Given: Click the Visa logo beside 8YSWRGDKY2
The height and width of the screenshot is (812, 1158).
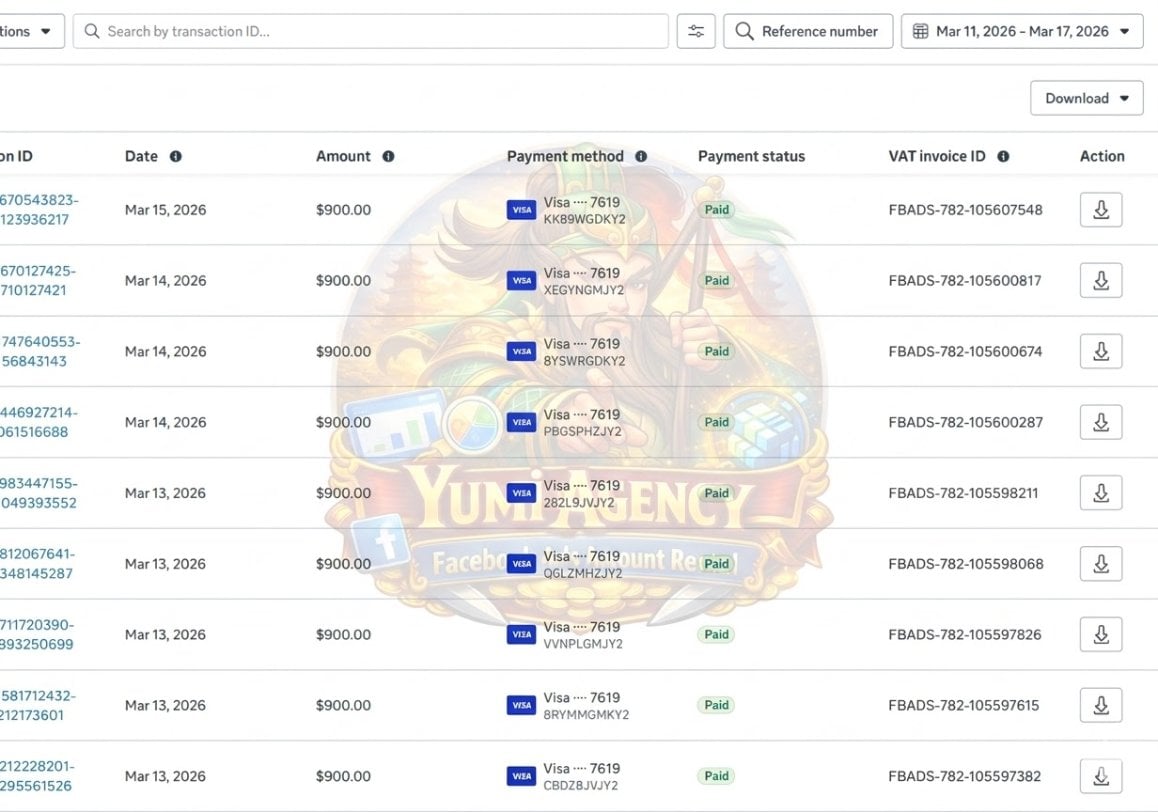Looking at the screenshot, I should (x=521, y=352).
